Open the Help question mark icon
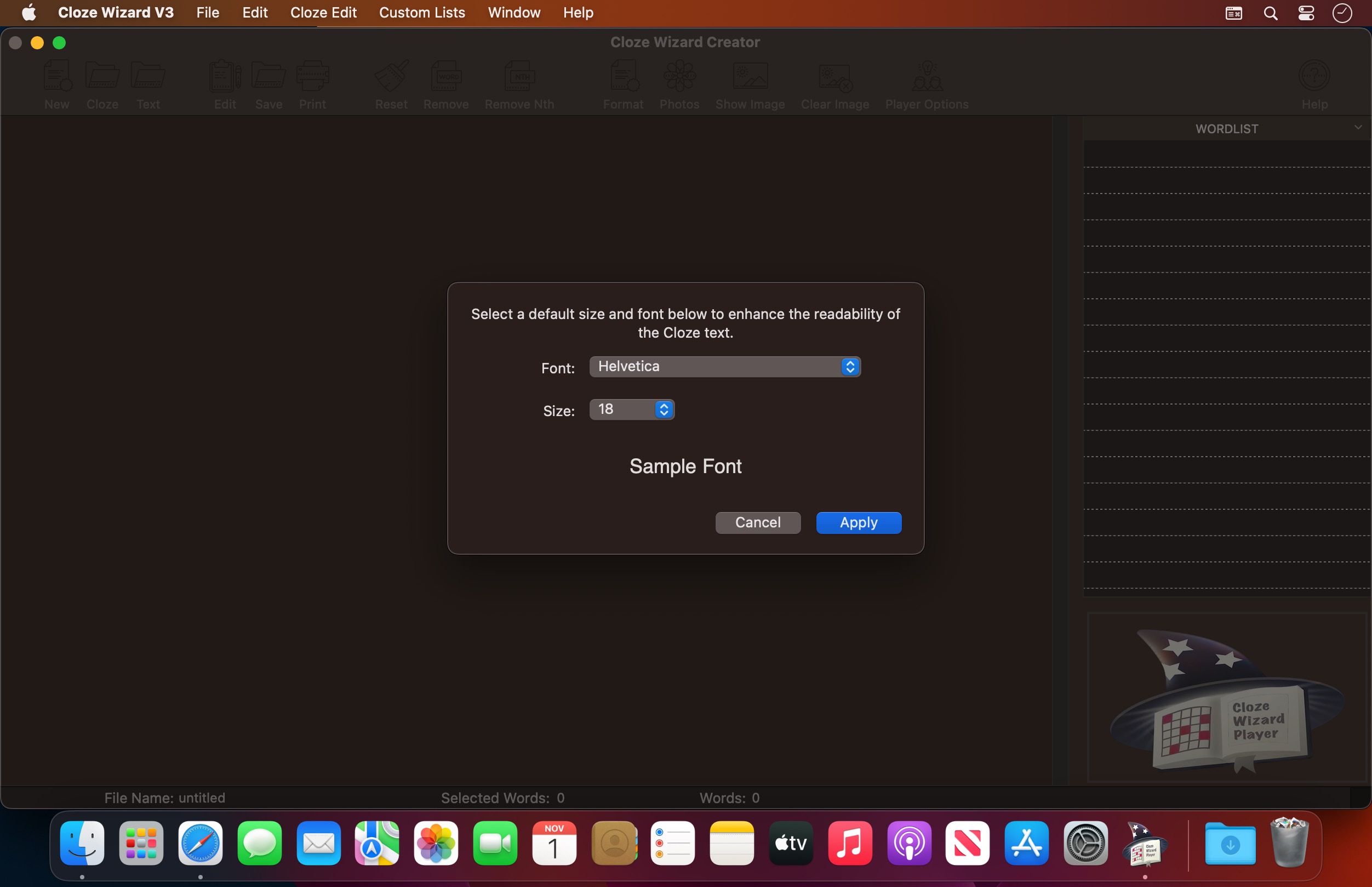Viewport: 1372px width, 887px height. 1314,77
